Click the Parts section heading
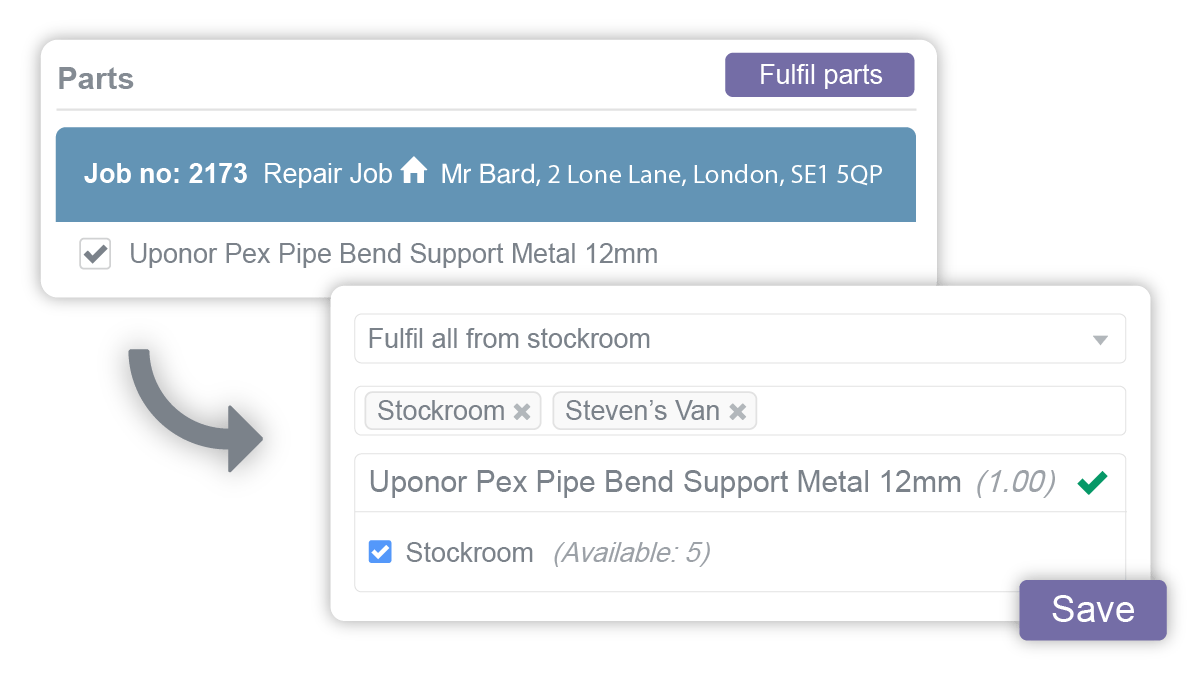Screen dimensions: 1200x675 (96, 79)
